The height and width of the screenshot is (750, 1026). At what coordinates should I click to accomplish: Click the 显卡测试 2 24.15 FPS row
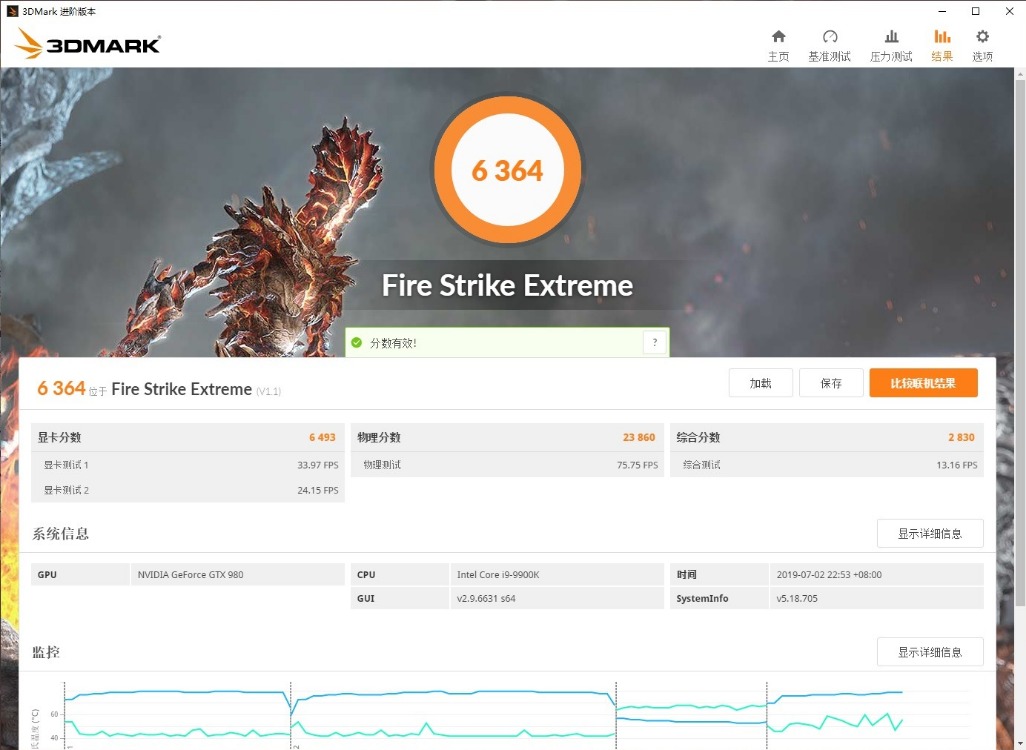(187, 490)
